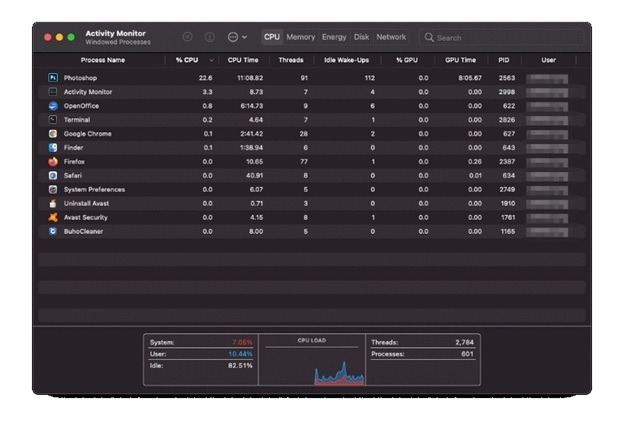Sort by the Process Name column header
Screen dimensions: 624x437
103,60
